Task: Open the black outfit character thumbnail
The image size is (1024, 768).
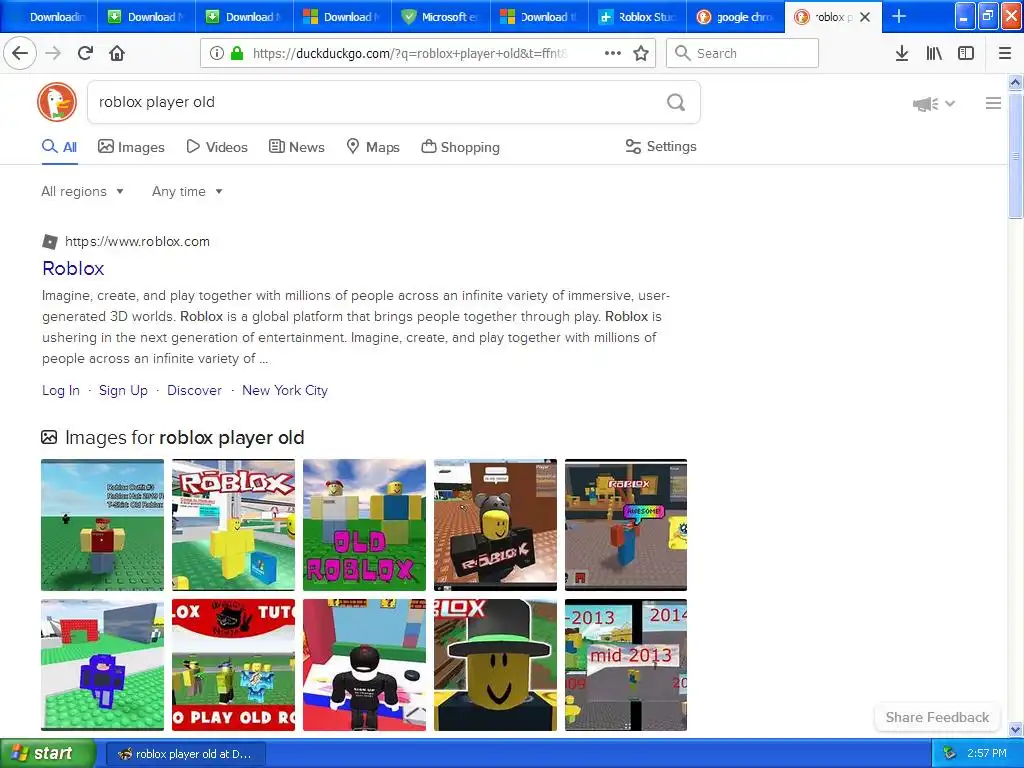Action: pyautogui.click(x=364, y=665)
